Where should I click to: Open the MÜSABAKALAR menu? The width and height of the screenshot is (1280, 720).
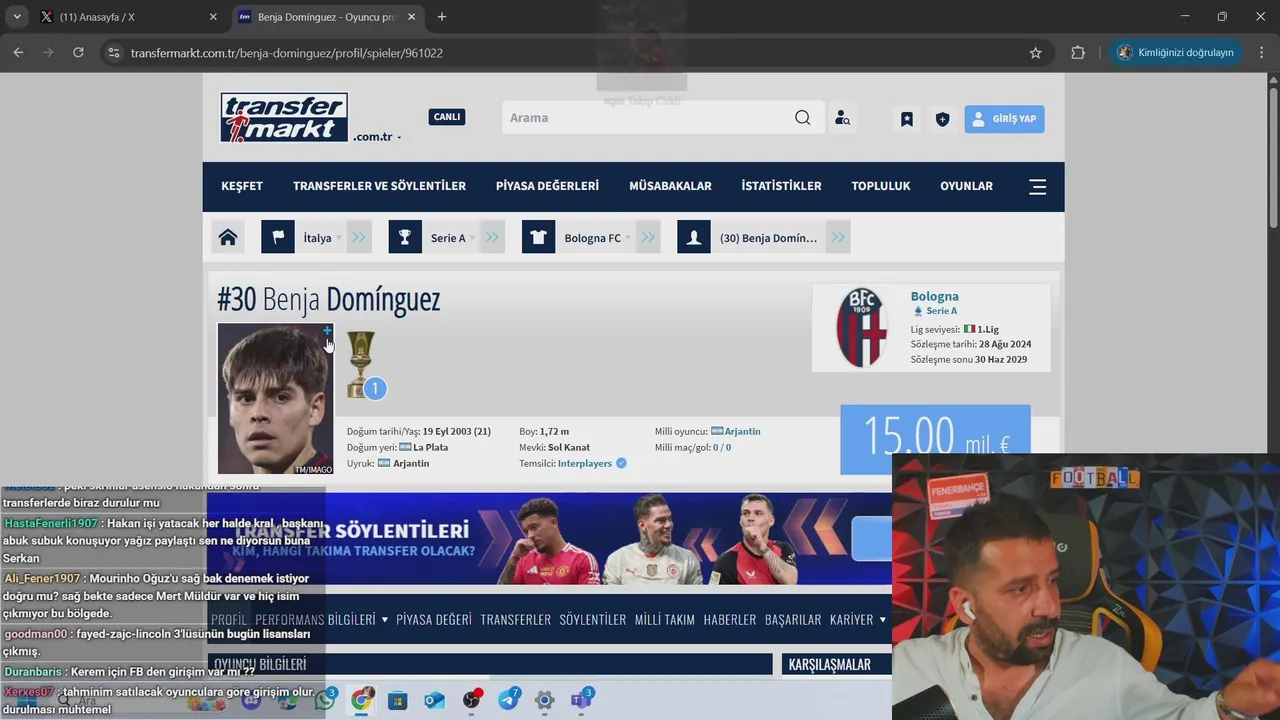click(x=670, y=186)
